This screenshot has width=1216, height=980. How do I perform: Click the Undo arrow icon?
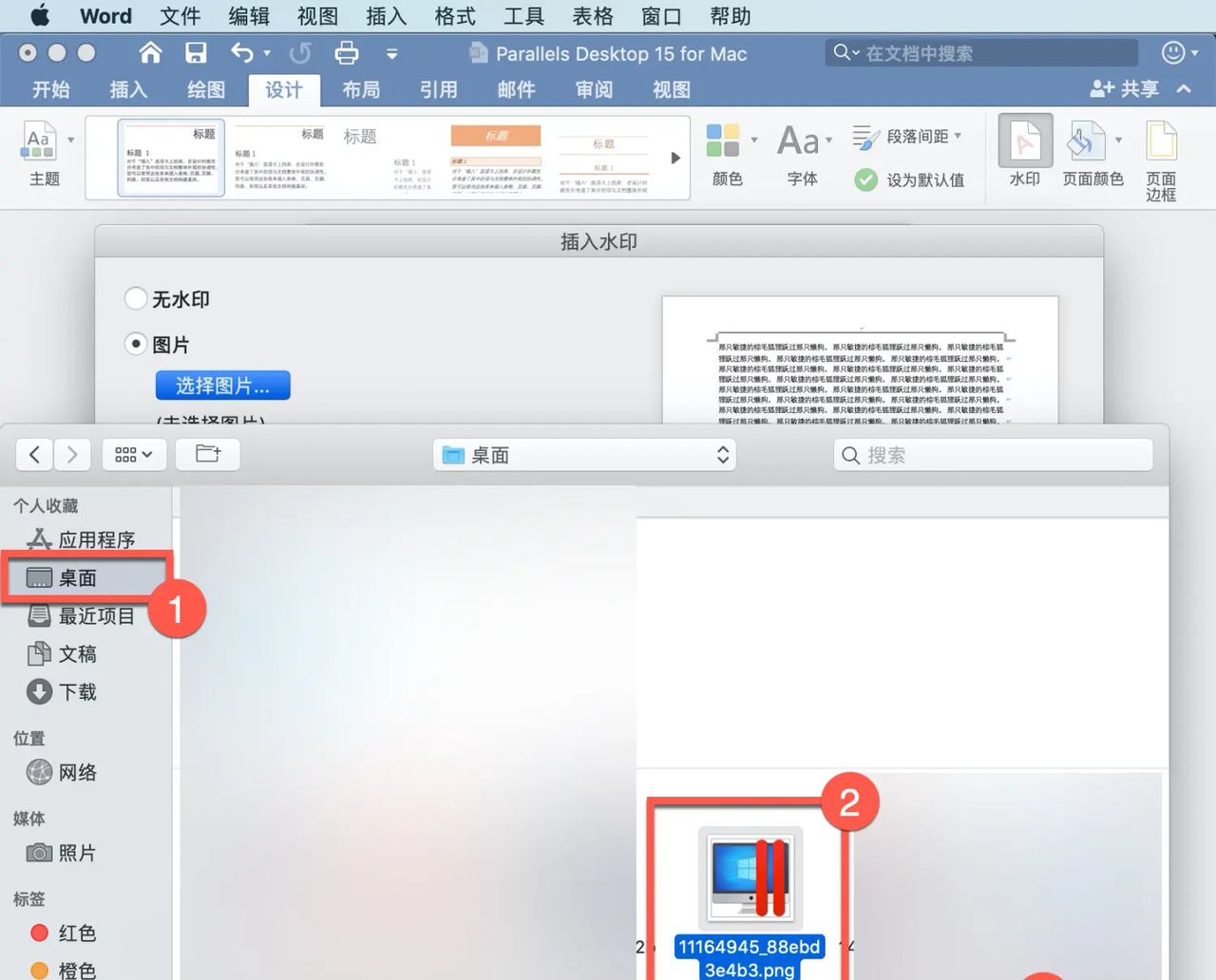pos(241,53)
